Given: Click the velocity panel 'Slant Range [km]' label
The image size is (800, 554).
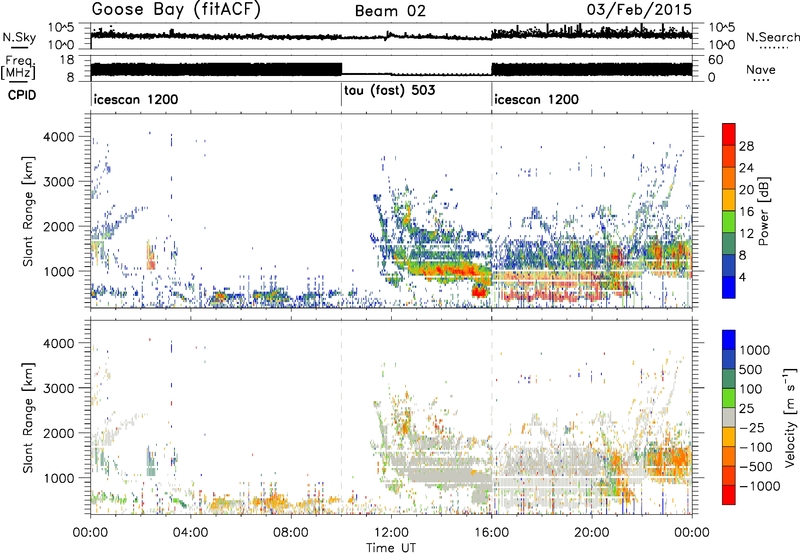Looking at the screenshot, I should [x=29, y=418].
